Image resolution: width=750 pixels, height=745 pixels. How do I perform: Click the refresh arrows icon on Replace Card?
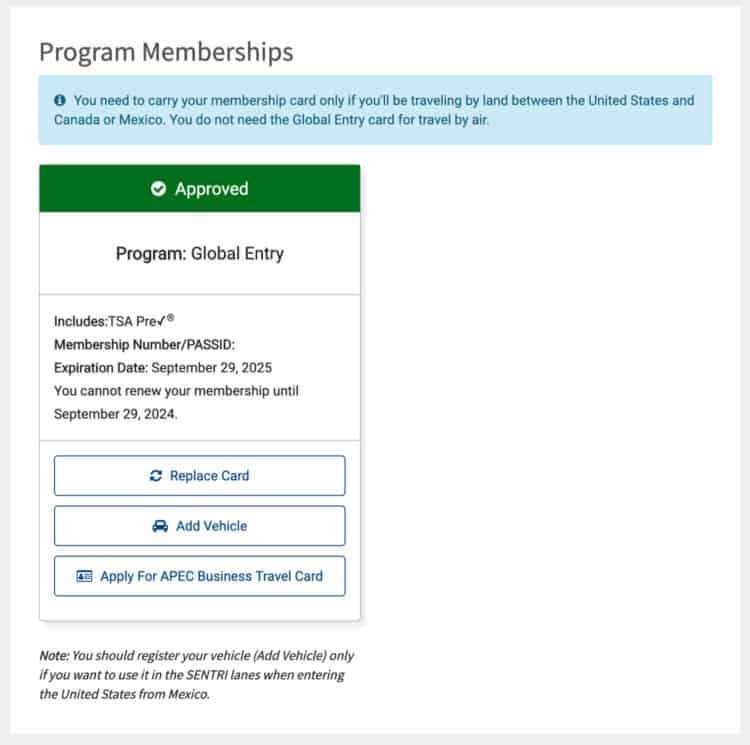pyautogui.click(x=156, y=476)
